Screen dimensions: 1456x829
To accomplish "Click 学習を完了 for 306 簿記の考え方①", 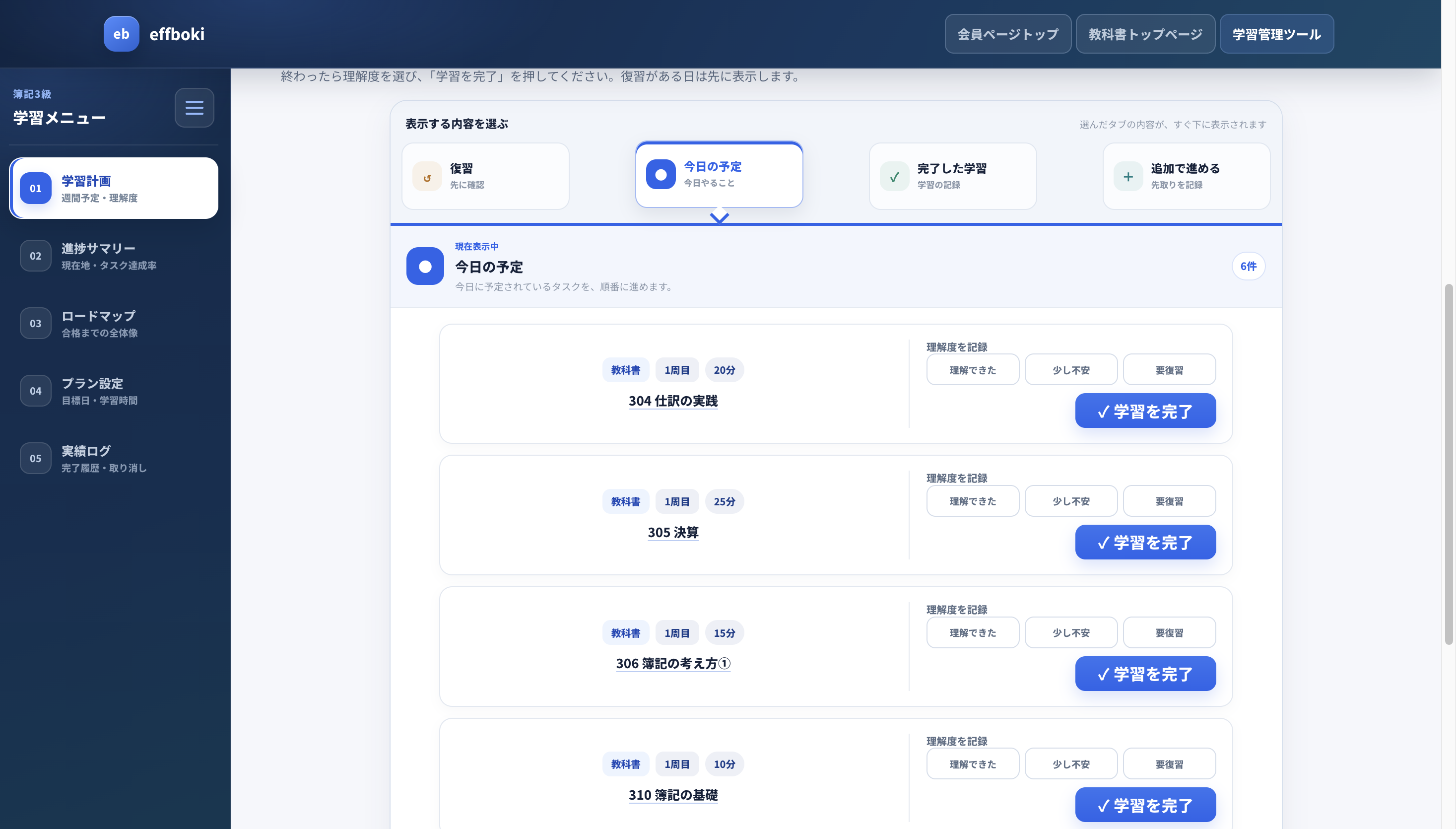I will [1145, 674].
